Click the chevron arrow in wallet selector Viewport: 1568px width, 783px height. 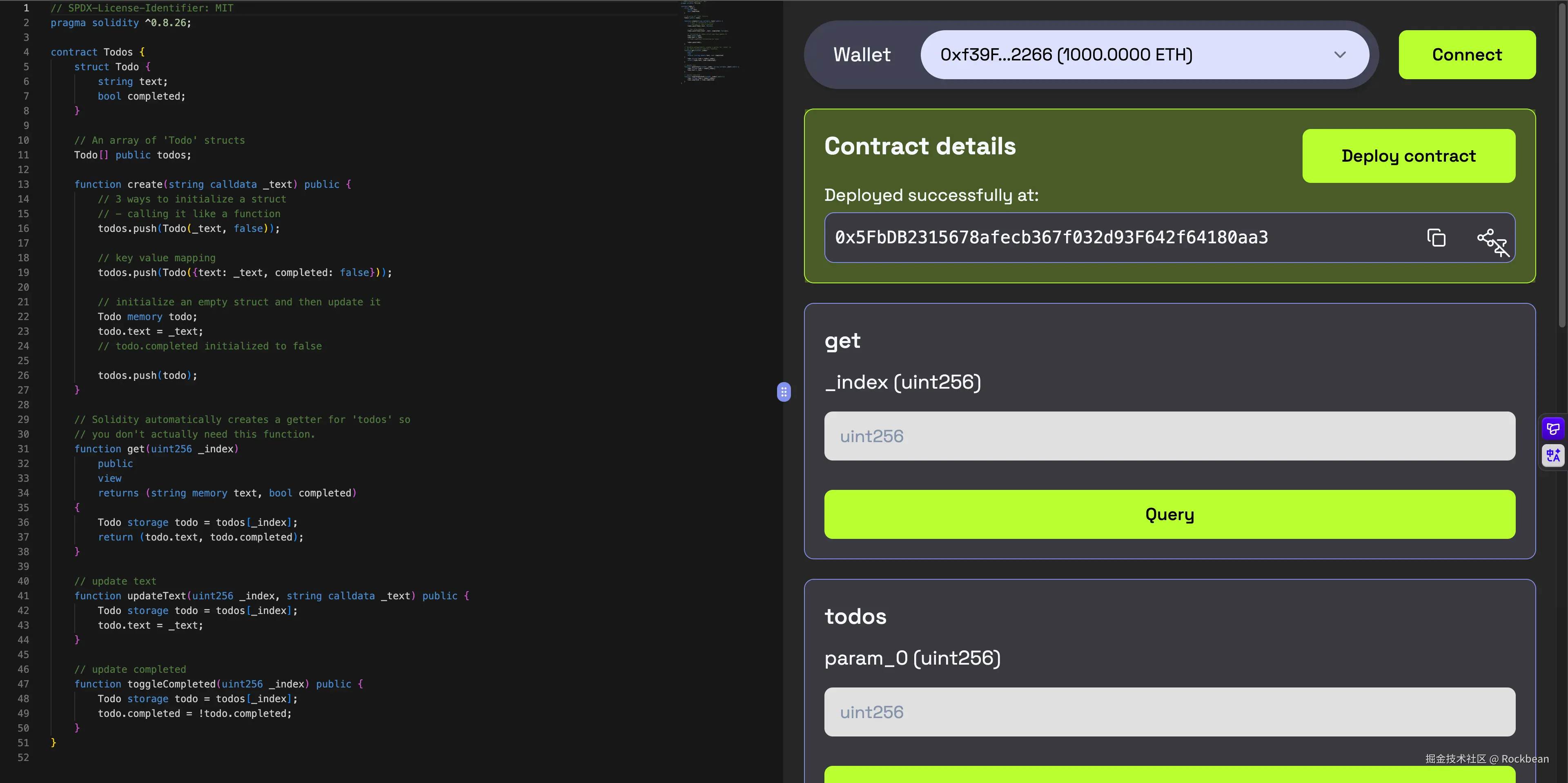[1340, 55]
